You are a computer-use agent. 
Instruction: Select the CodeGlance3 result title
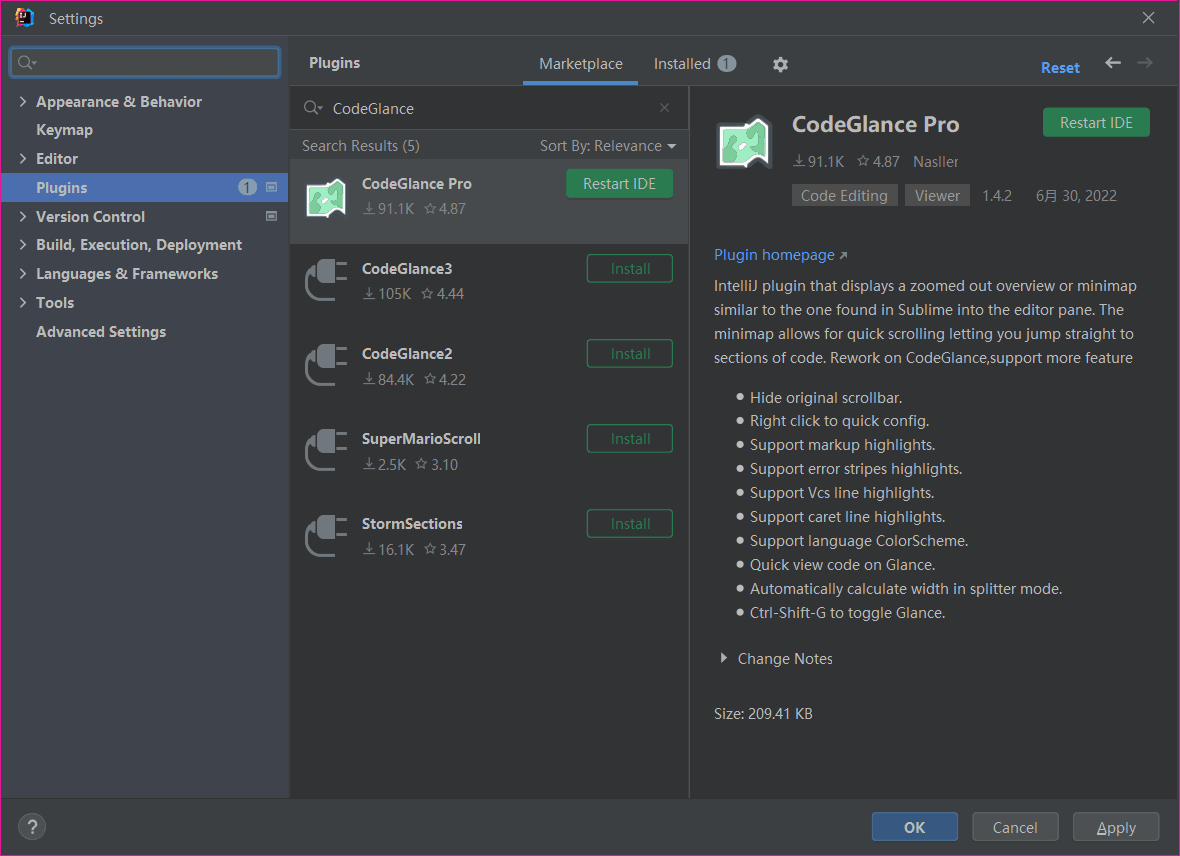[x=407, y=269]
